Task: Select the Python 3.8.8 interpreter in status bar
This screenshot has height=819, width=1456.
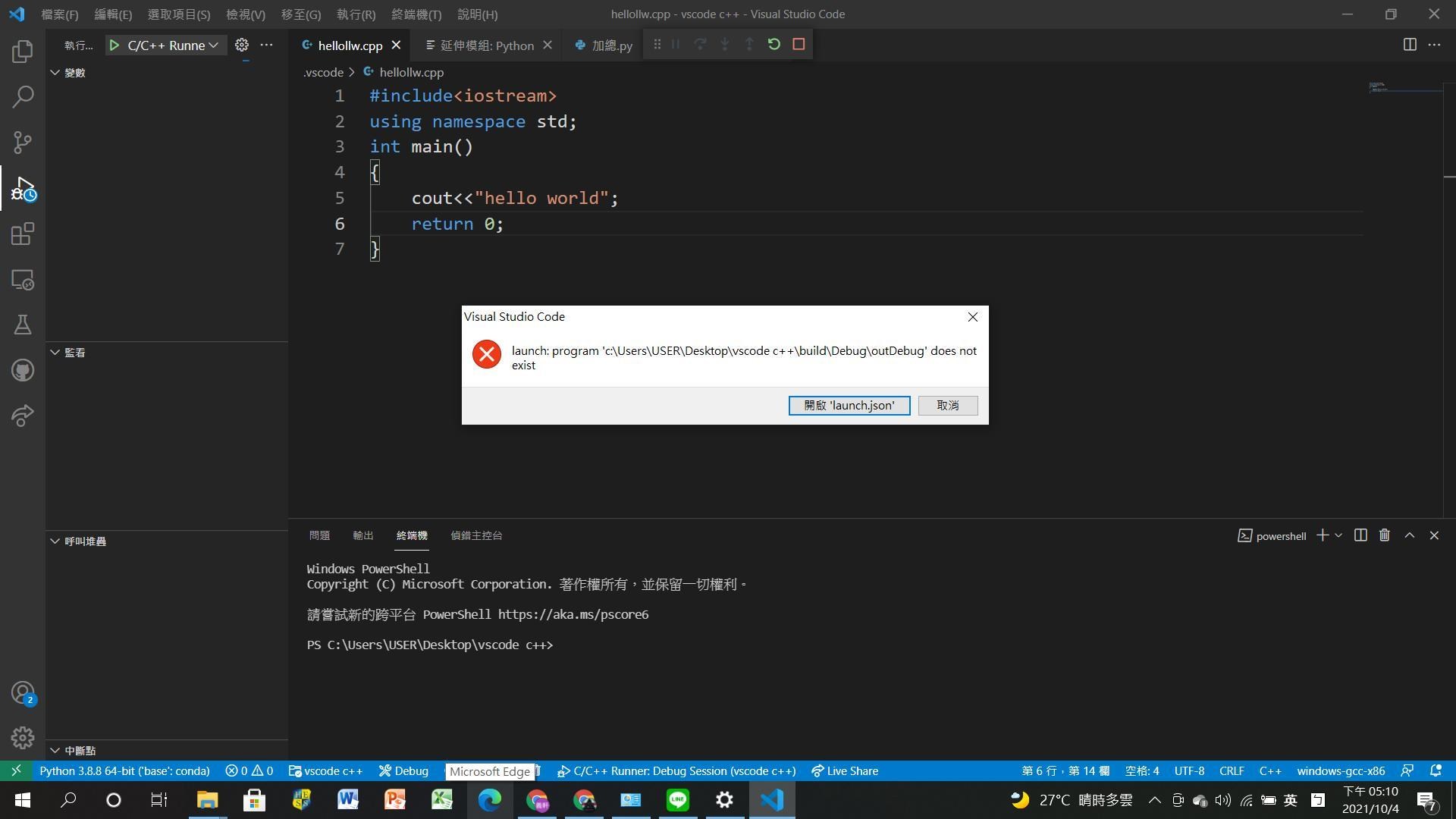Action: click(x=124, y=770)
